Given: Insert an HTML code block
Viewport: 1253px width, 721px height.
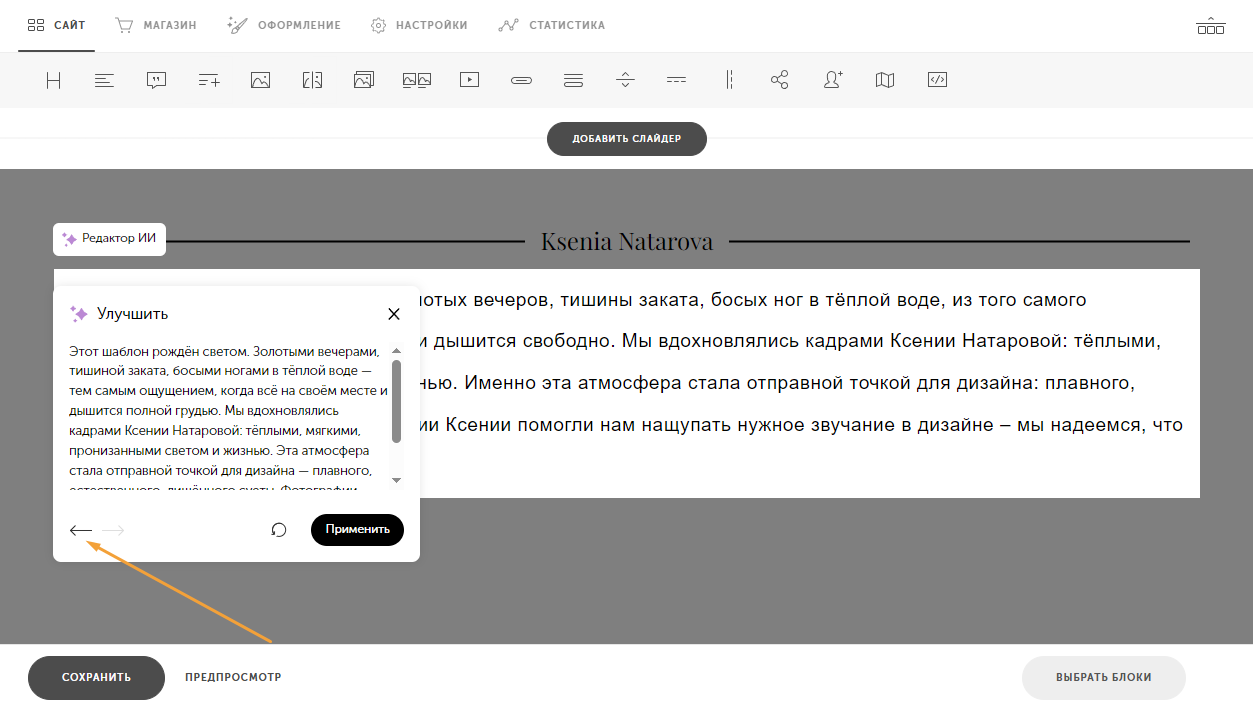Looking at the screenshot, I should click(x=937, y=79).
